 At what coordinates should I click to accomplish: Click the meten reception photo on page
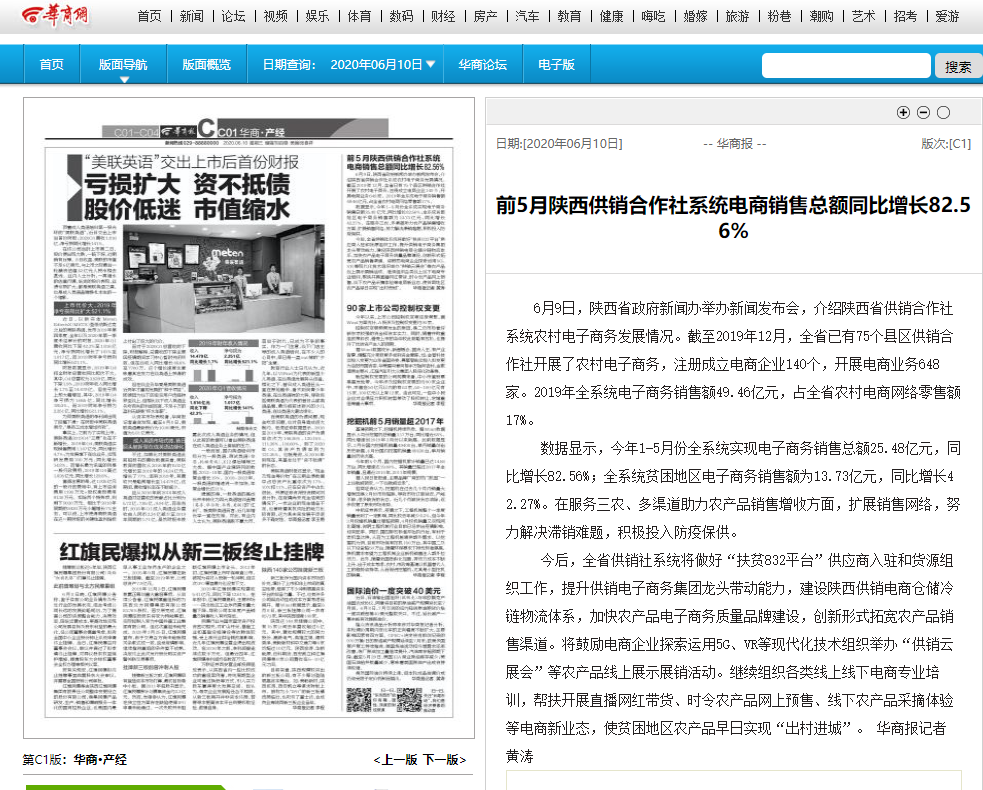click(224, 278)
